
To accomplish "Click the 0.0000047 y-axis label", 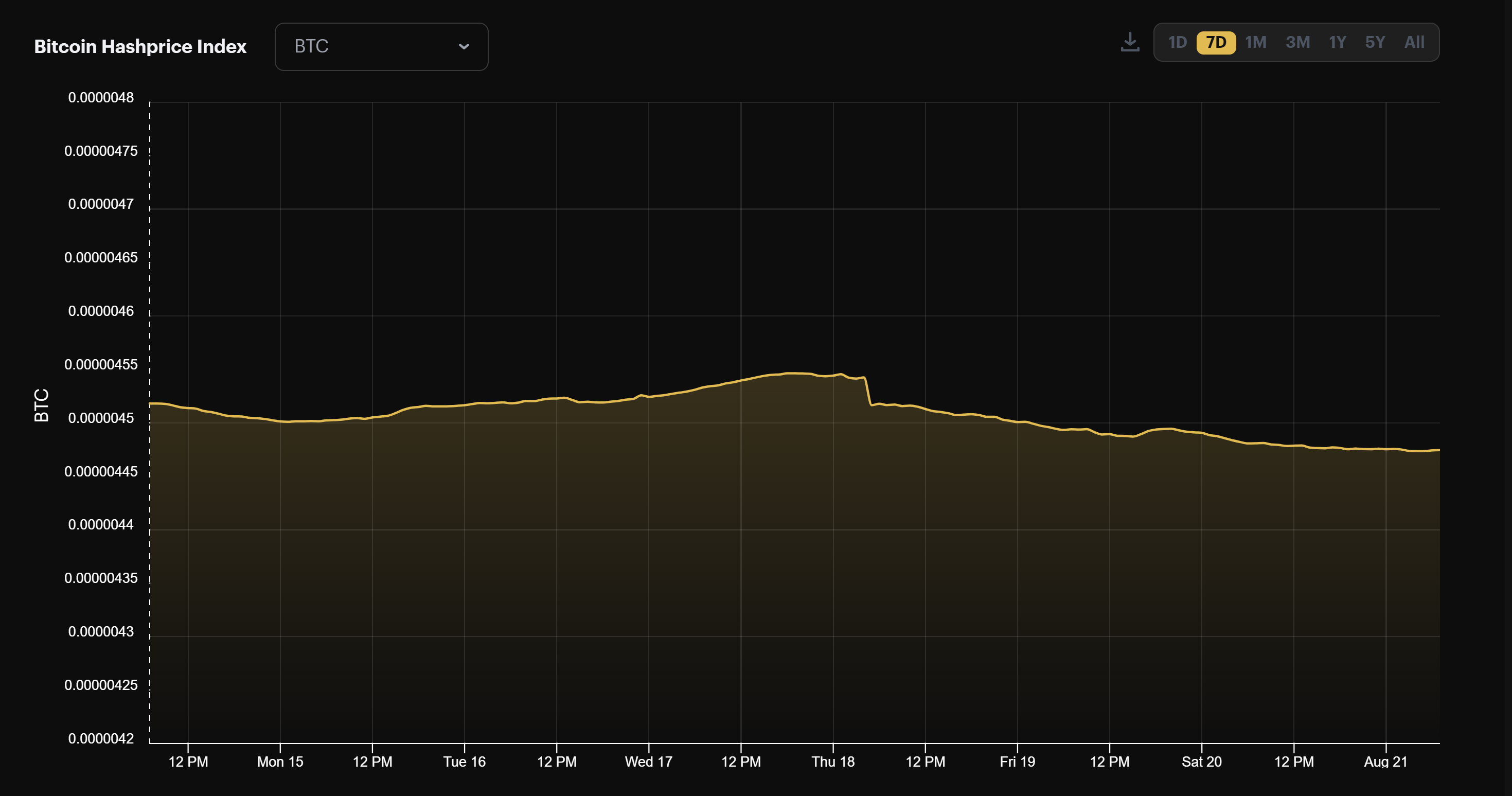I will pos(101,204).
